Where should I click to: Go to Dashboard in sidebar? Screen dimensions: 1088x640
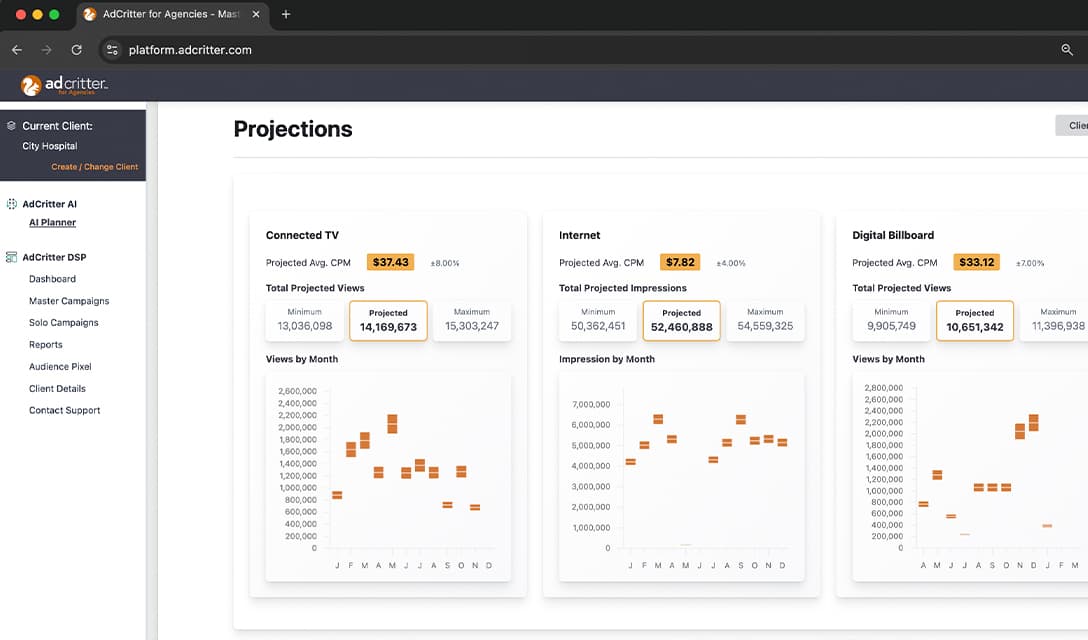click(x=52, y=279)
